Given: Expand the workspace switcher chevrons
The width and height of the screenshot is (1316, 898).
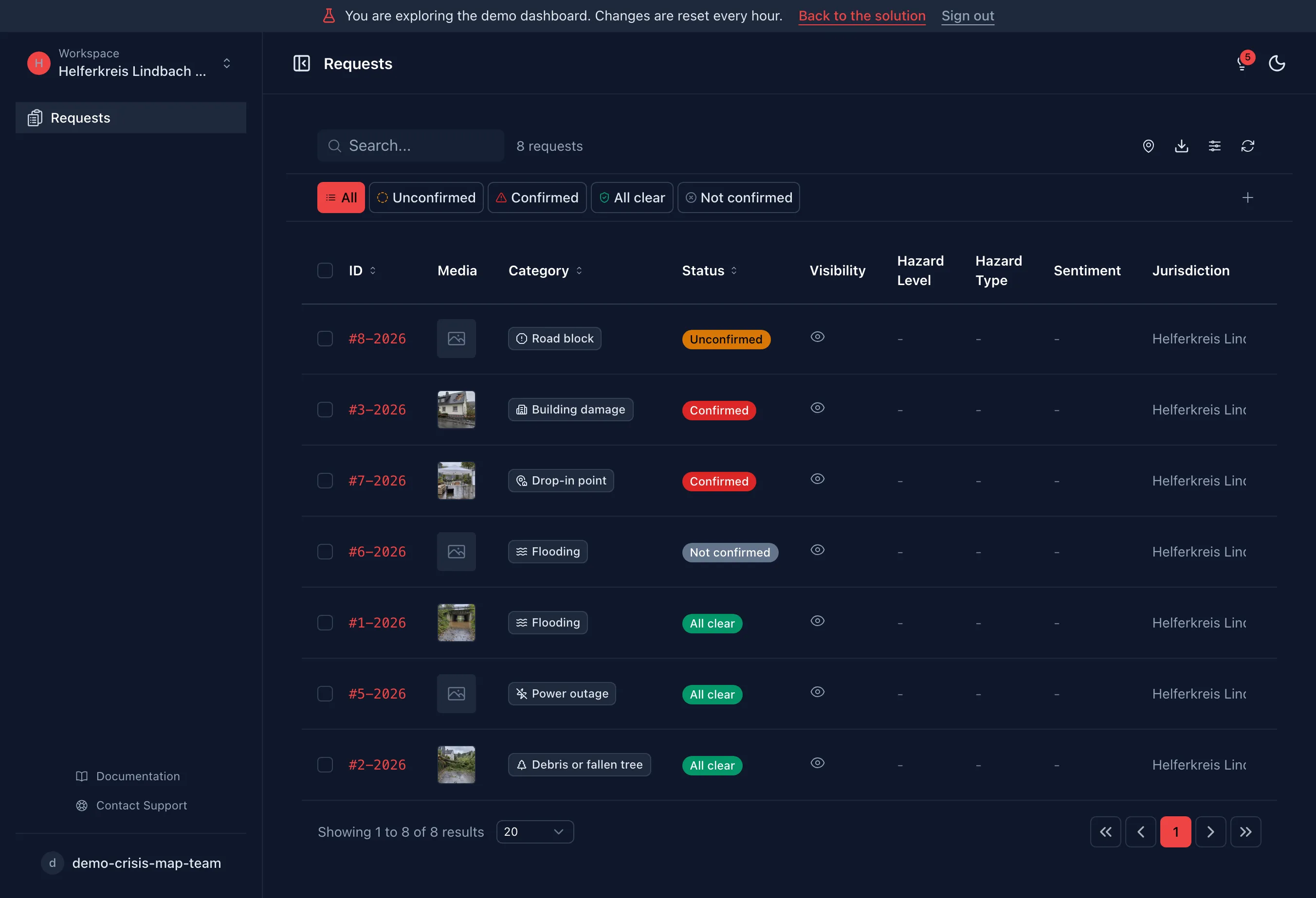Looking at the screenshot, I should pos(226,63).
